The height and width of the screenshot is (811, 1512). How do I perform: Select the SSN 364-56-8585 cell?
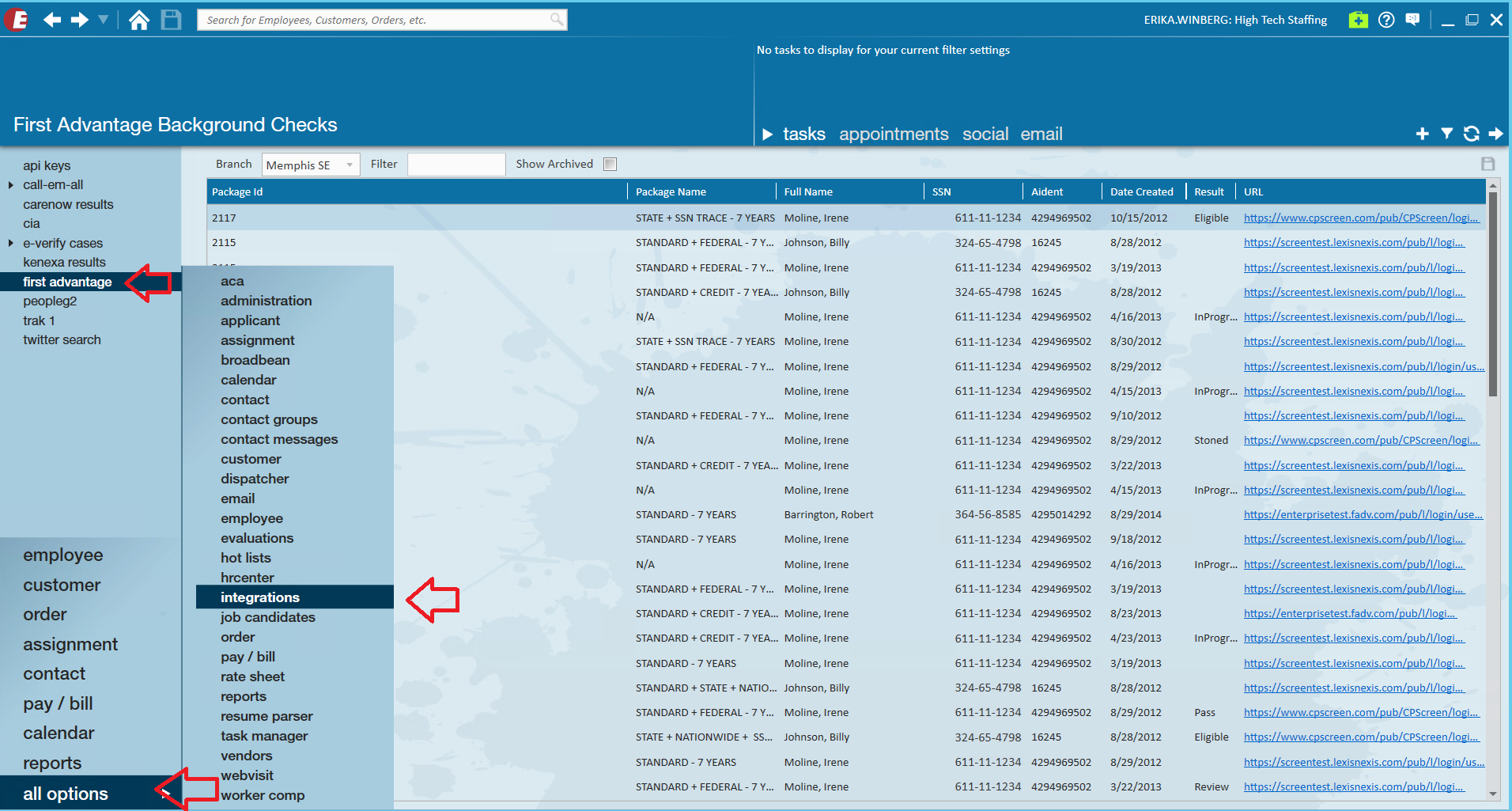[x=988, y=514]
